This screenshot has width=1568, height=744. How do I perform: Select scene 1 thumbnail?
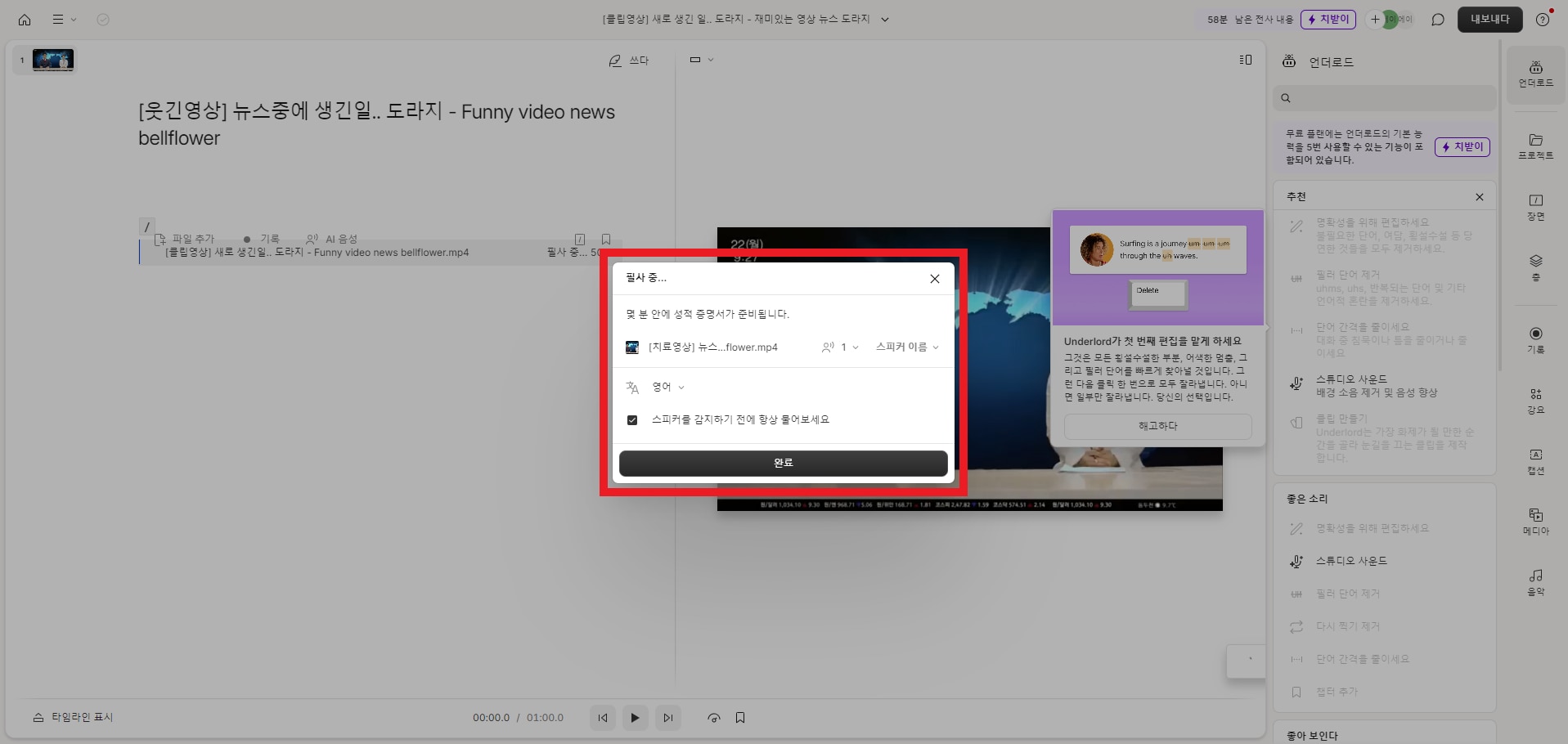point(53,60)
